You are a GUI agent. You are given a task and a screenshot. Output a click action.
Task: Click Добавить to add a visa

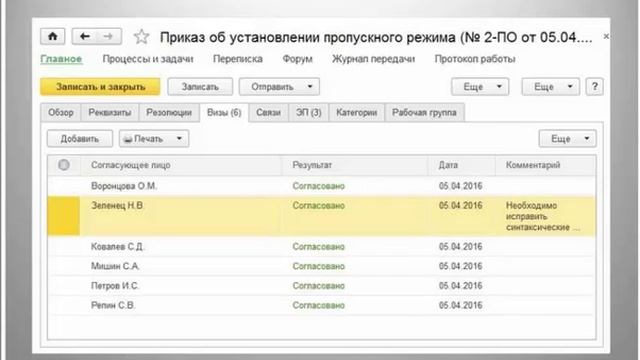pos(80,139)
